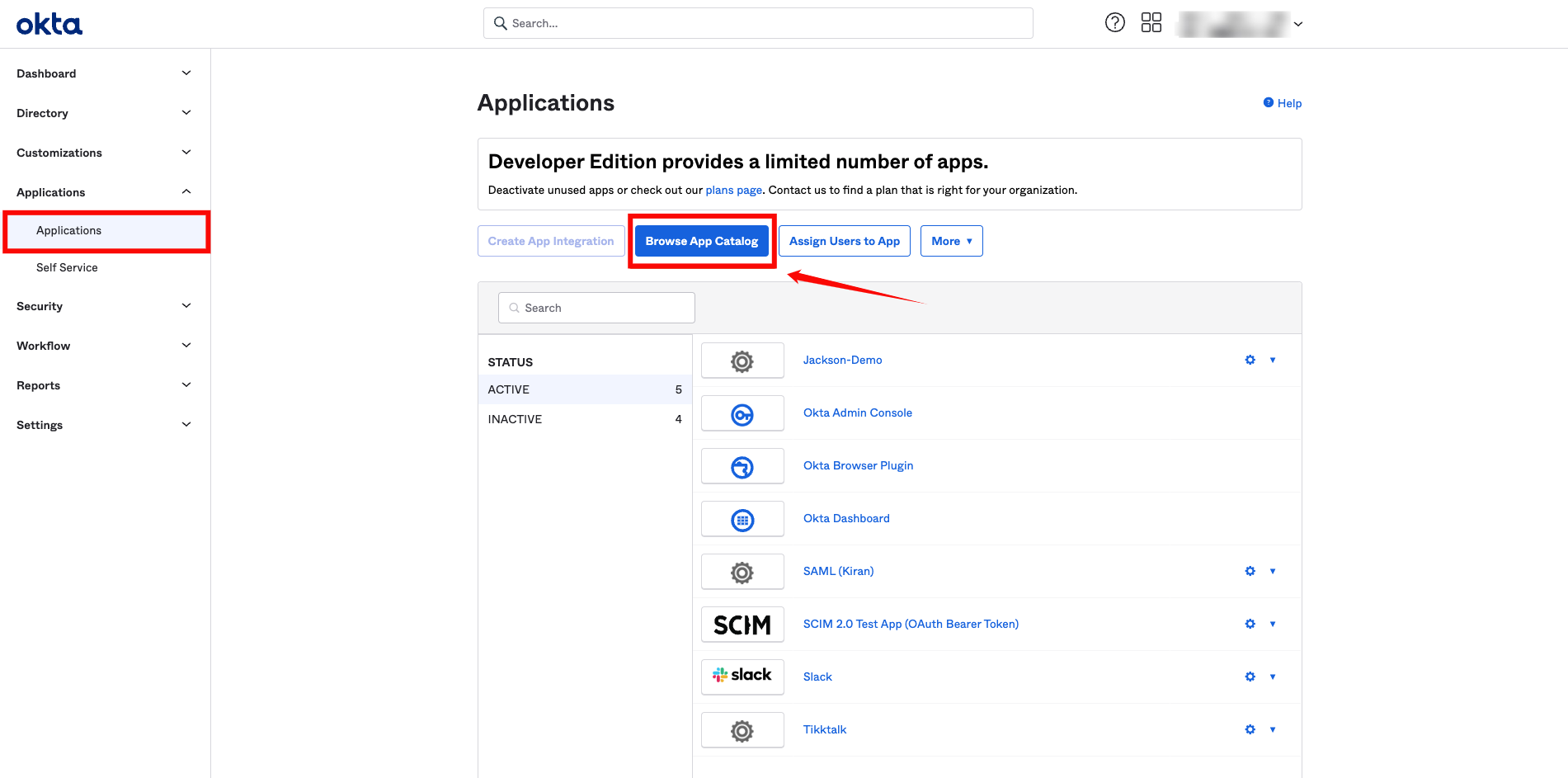Image resolution: width=1568 pixels, height=778 pixels.
Task: Open dropdown arrow for SAML (Kiran) row
Action: (1273, 571)
